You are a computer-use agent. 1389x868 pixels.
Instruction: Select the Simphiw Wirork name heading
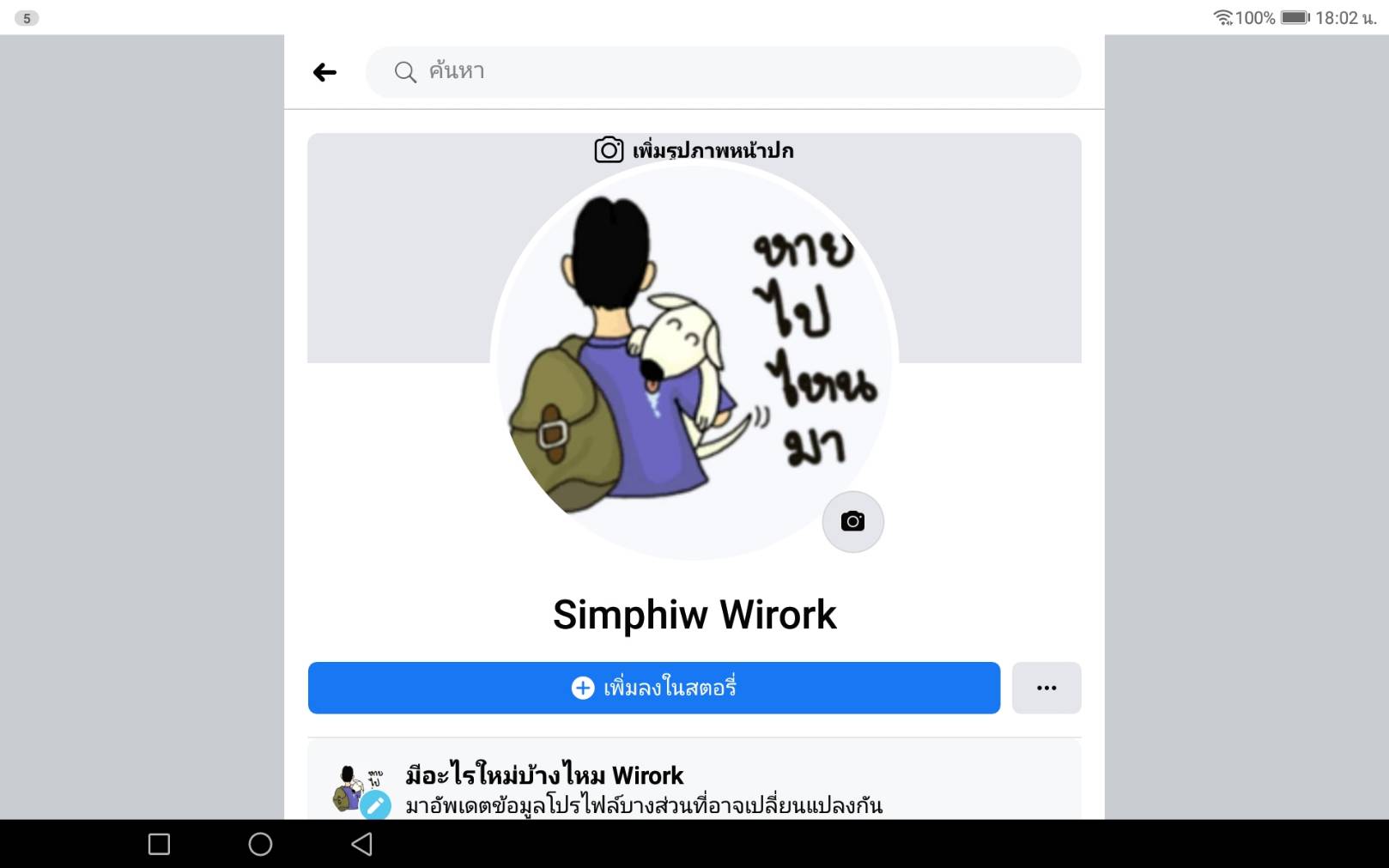click(694, 615)
